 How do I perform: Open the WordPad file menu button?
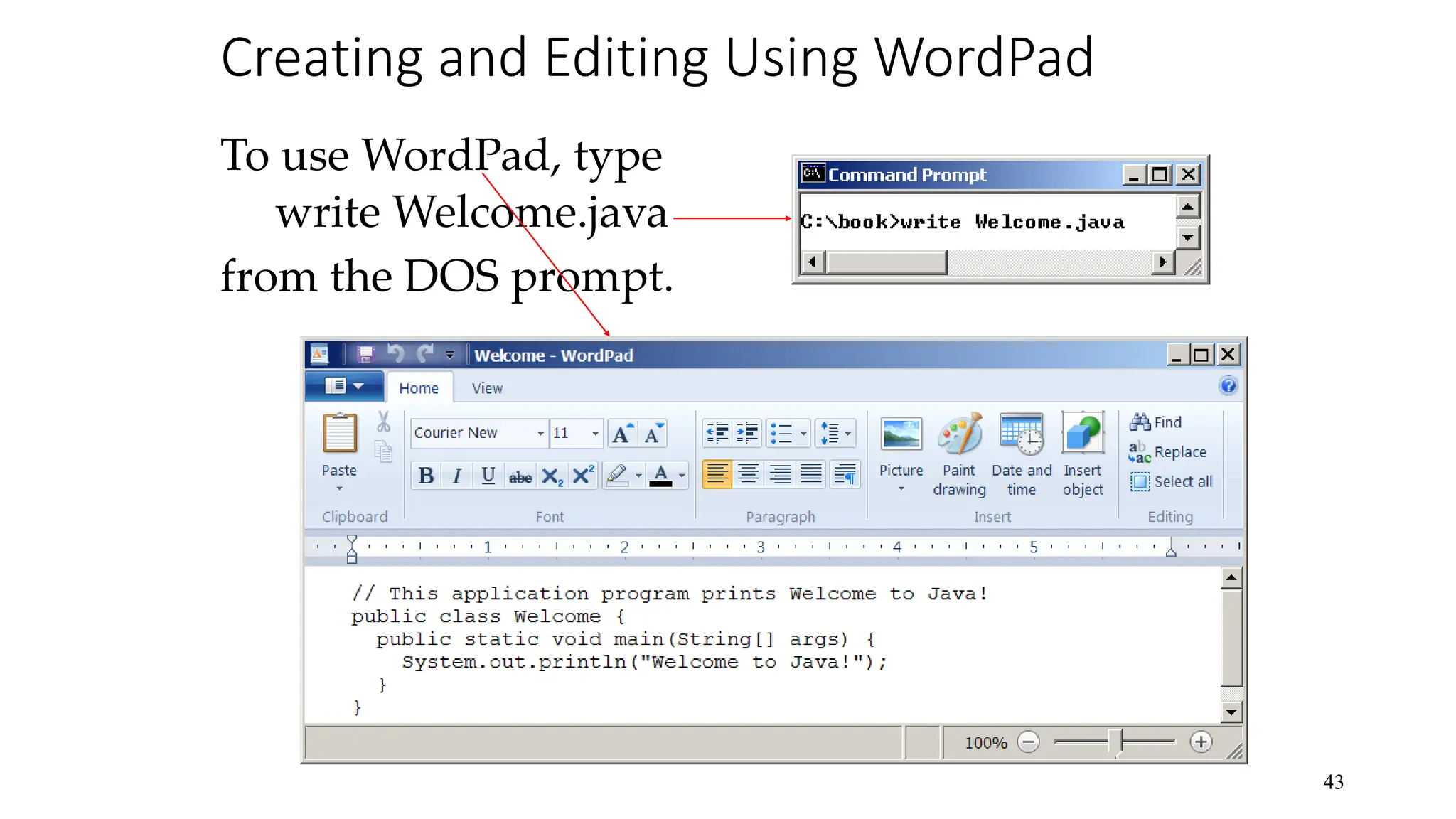tap(345, 386)
